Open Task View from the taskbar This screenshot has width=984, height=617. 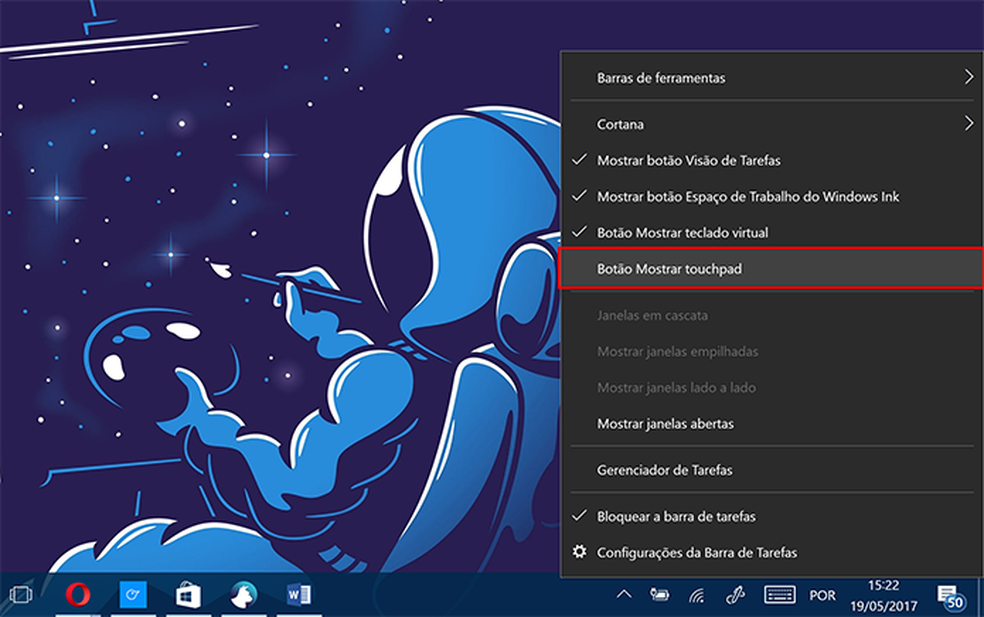[21, 594]
